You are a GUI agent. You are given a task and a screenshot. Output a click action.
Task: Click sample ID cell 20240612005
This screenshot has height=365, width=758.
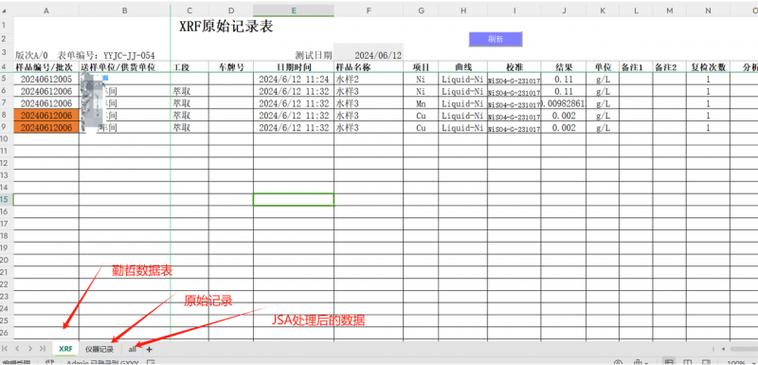pos(46,79)
